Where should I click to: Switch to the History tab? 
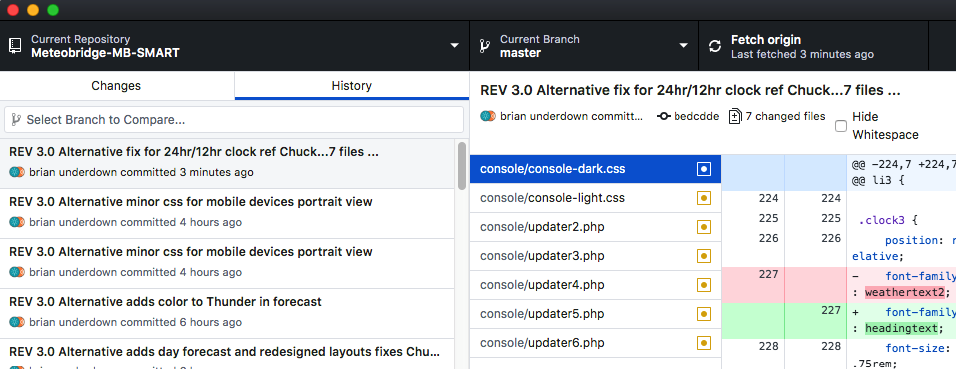(352, 85)
